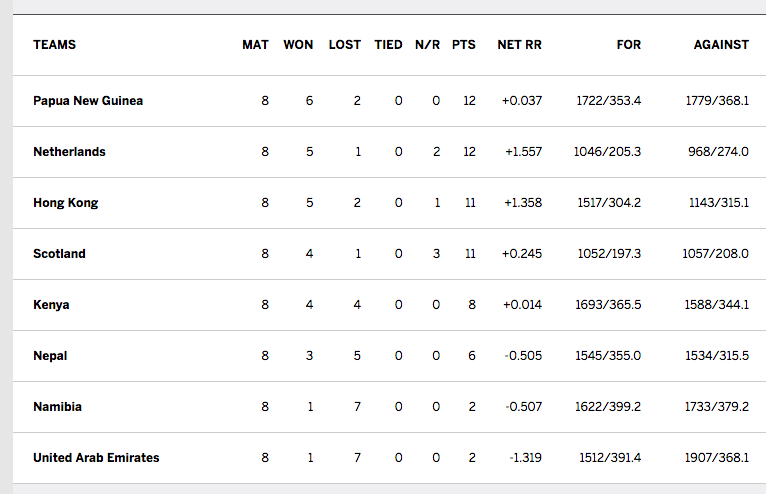Screen dimensions: 766x494
Task: Click the LOST column header
Action: coord(345,45)
